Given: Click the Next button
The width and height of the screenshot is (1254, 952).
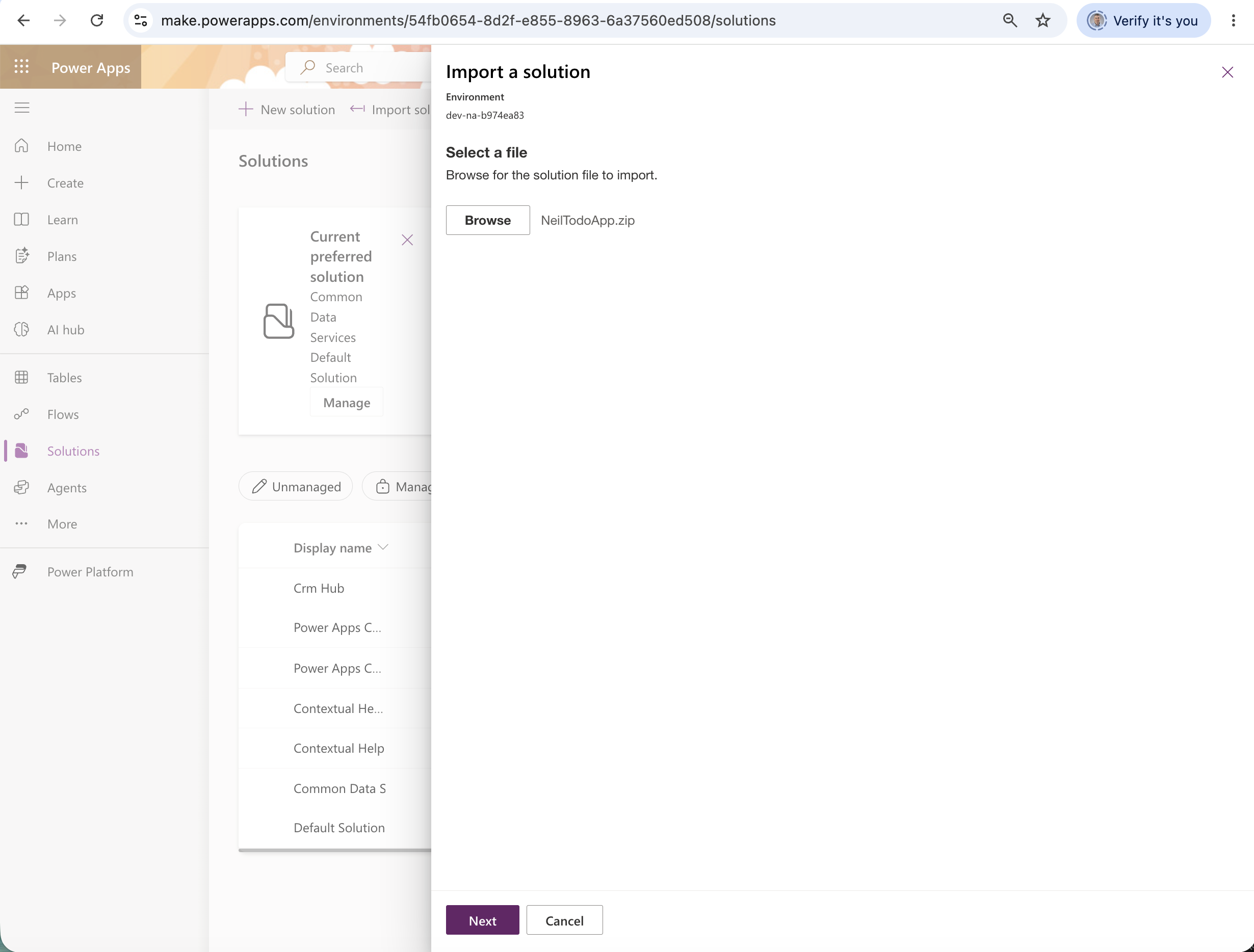Looking at the screenshot, I should pyautogui.click(x=482, y=920).
